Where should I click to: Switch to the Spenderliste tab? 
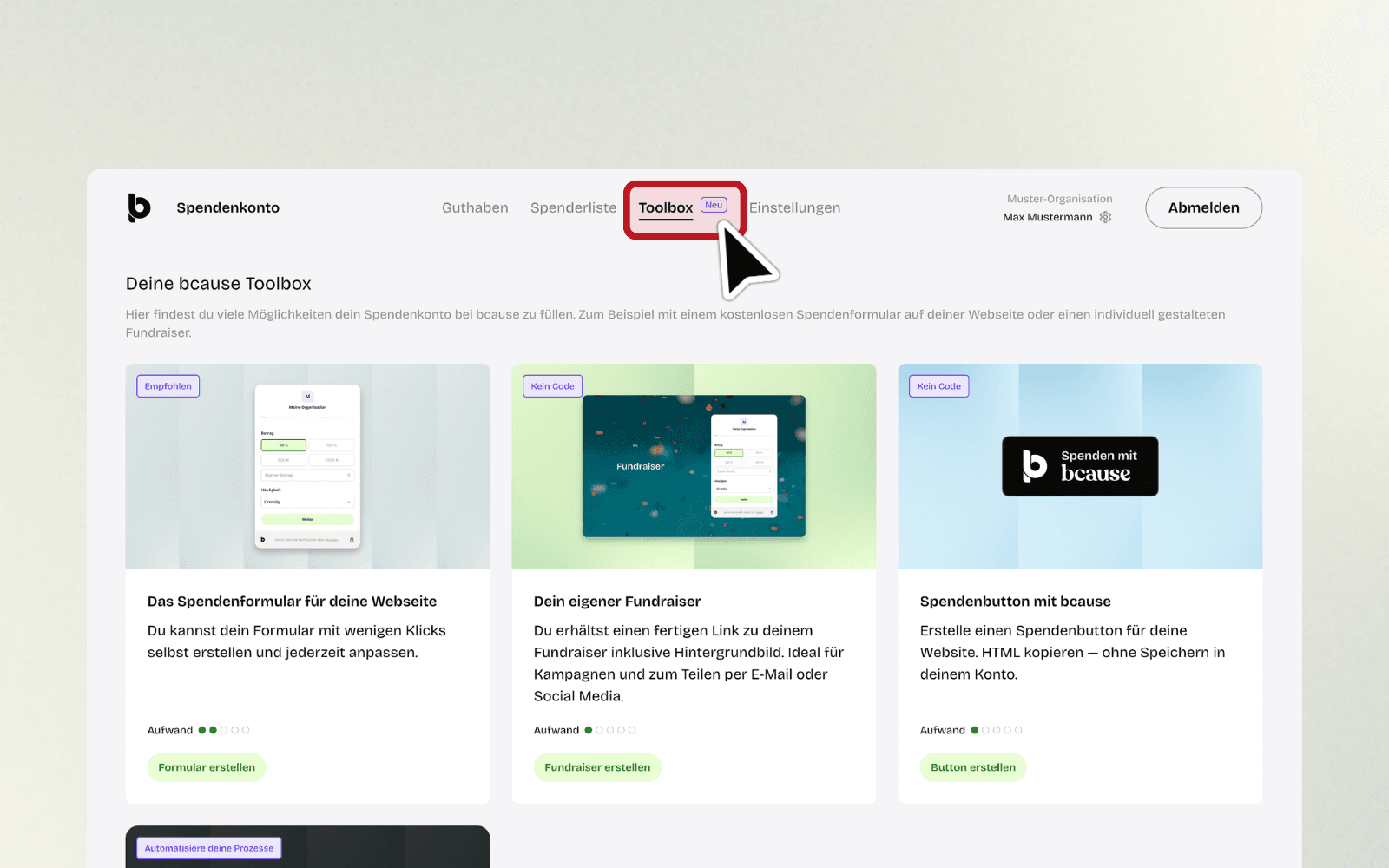click(x=573, y=207)
